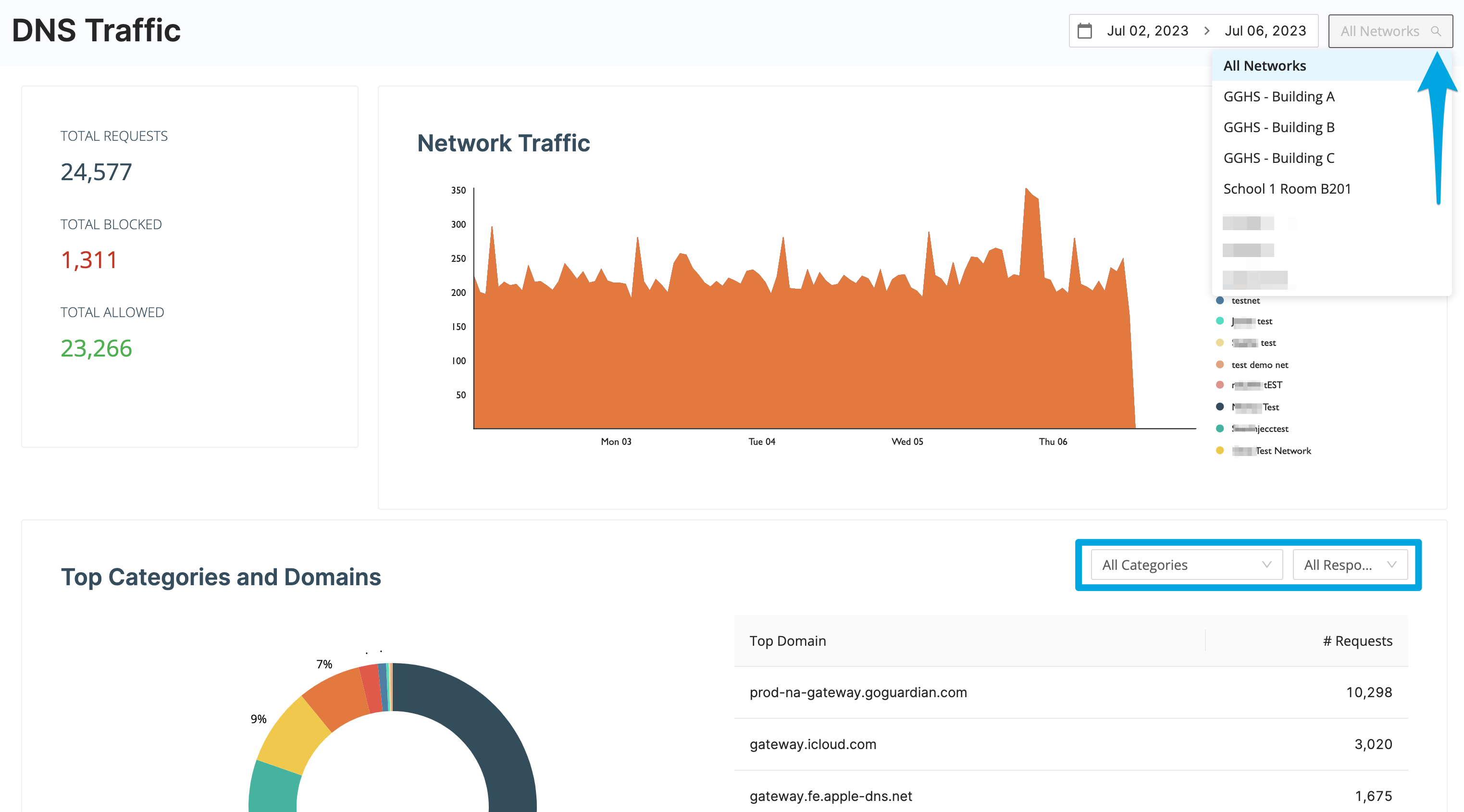
Task: Click the gateway.icloud.com domain row
Action: coord(1071,744)
